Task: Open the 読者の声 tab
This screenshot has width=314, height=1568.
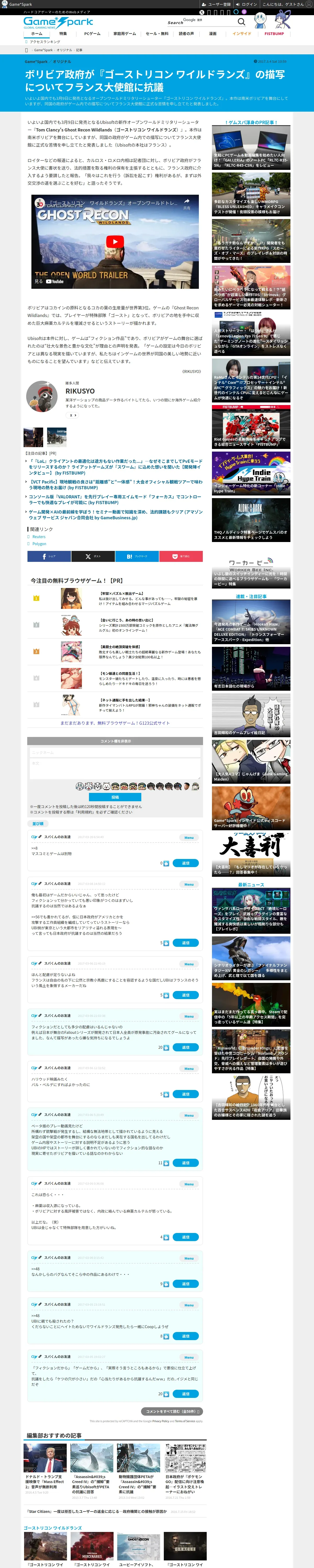Action: click(x=187, y=34)
